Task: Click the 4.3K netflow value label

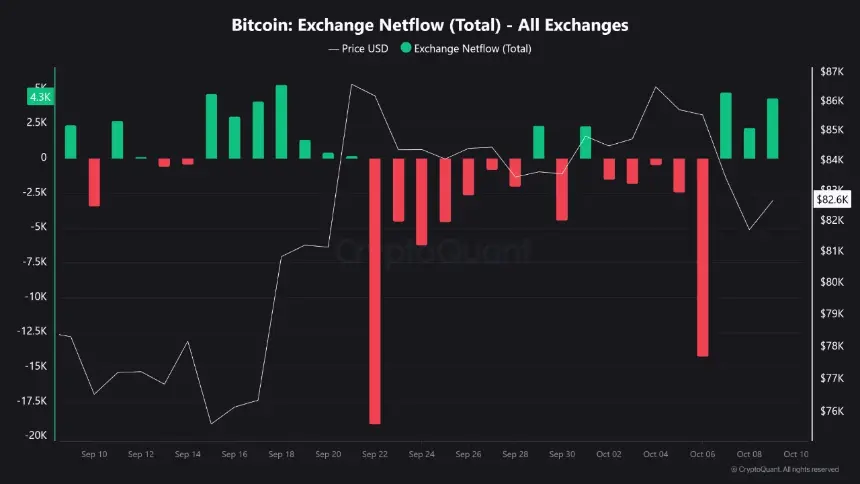Action: (x=40, y=97)
